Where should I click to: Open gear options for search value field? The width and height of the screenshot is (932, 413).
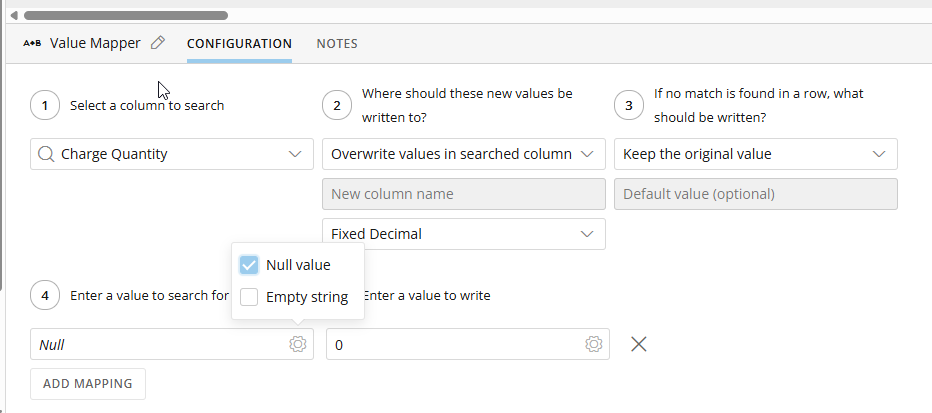[298, 344]
